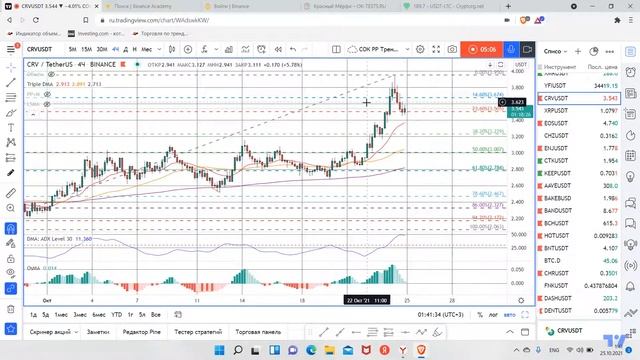Toggle eye icon of second hidden indicator
The width and height of the screenshot is (640, 360).
[x=47, y=94]
